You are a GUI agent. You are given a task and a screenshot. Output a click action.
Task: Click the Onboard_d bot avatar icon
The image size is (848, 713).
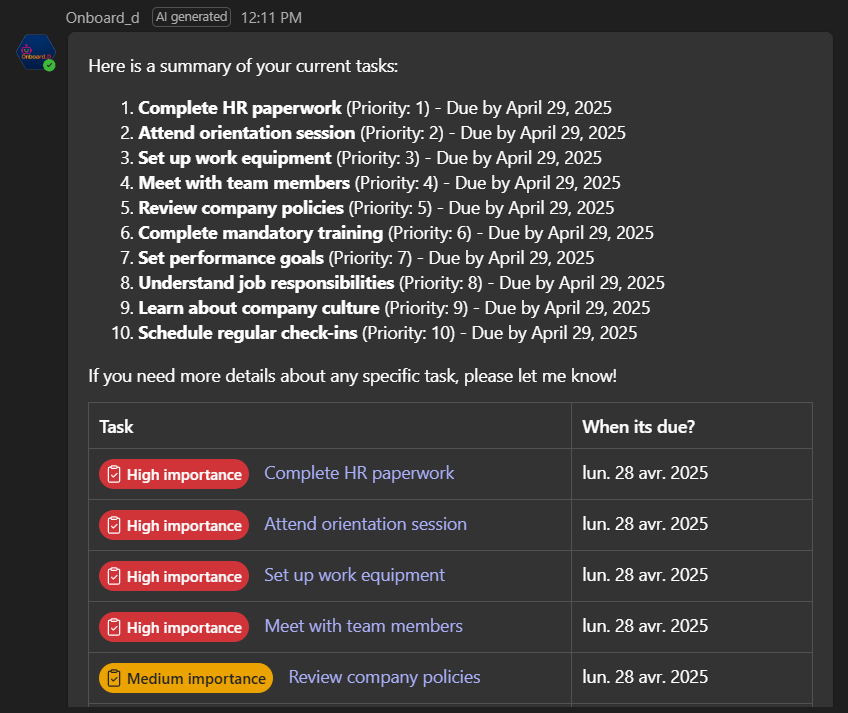36,52
